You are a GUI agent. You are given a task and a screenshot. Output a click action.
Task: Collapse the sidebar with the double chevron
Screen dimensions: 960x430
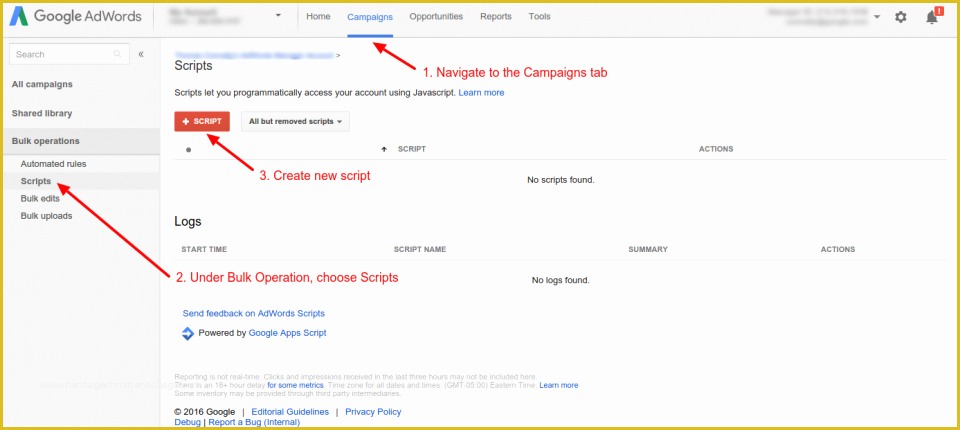pos(141,54)
